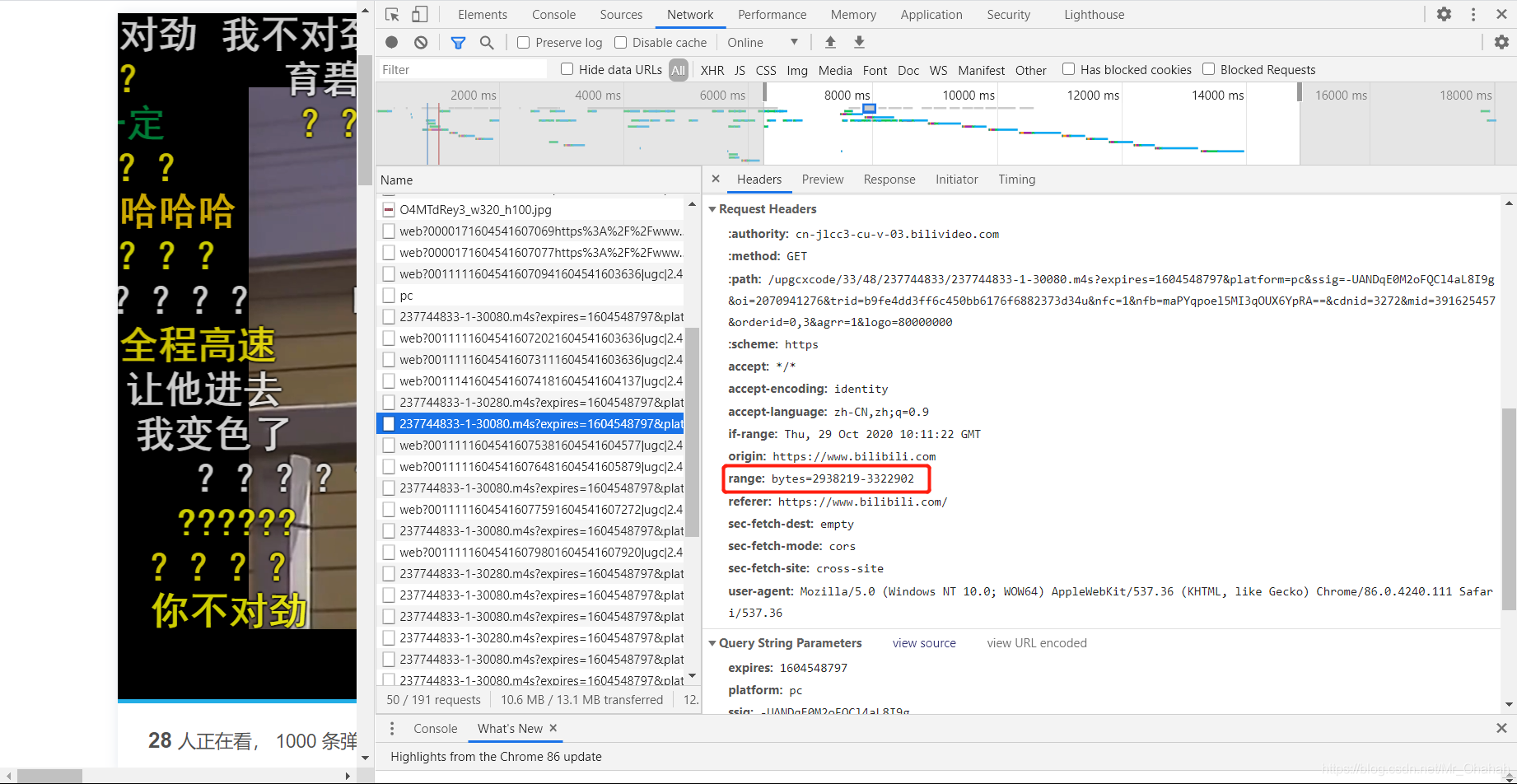Image resolution: width=1517 pixels, height=784 pixels.
Task: Open the Security panel
Action: (x=1008, y=15)
